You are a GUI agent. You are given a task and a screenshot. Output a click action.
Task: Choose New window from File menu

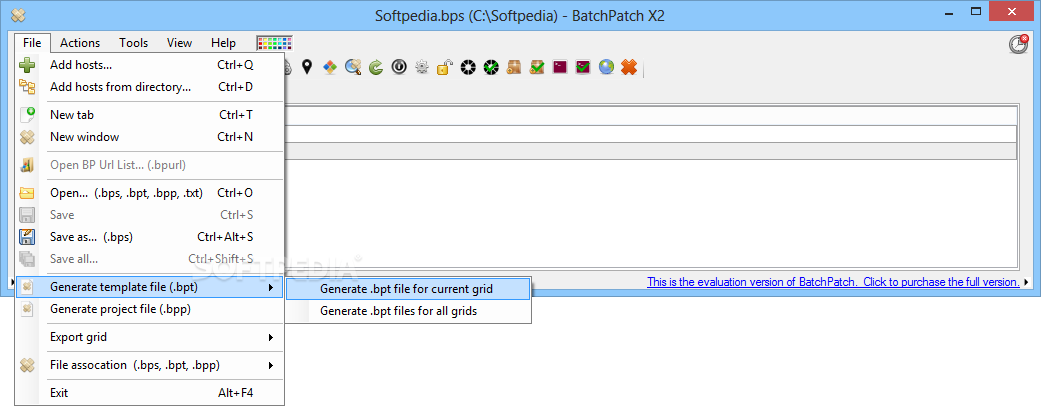pyautogui.click(x=150, y=137)
